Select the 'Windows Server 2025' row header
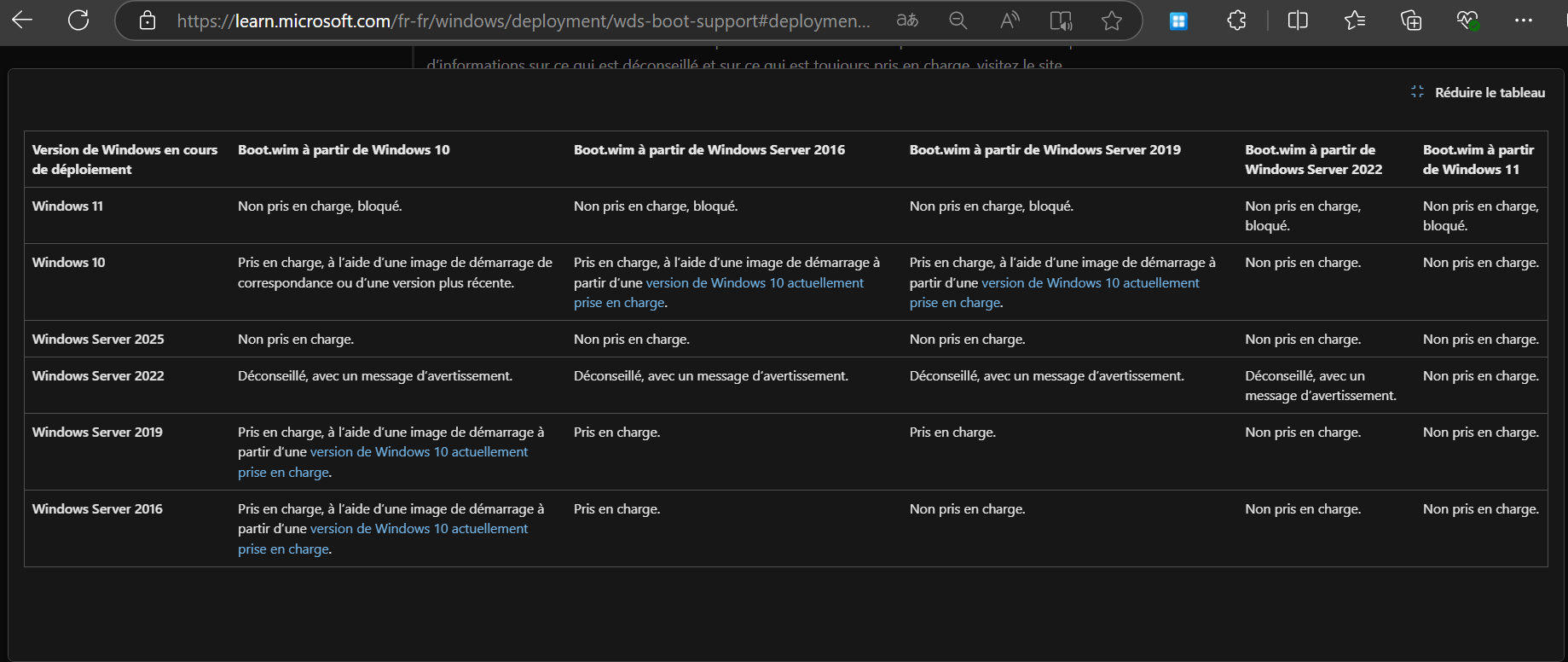The height and width of the screenshot is (662, 1568). 98,339
